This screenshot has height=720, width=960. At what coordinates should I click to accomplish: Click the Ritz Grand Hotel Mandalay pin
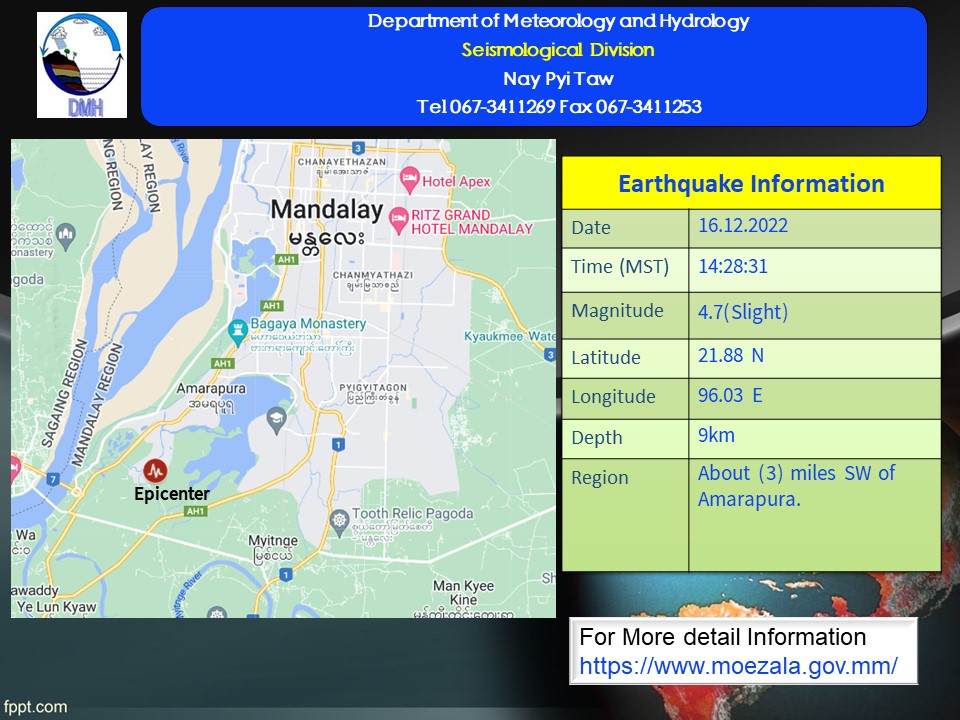tap(397, 217)
